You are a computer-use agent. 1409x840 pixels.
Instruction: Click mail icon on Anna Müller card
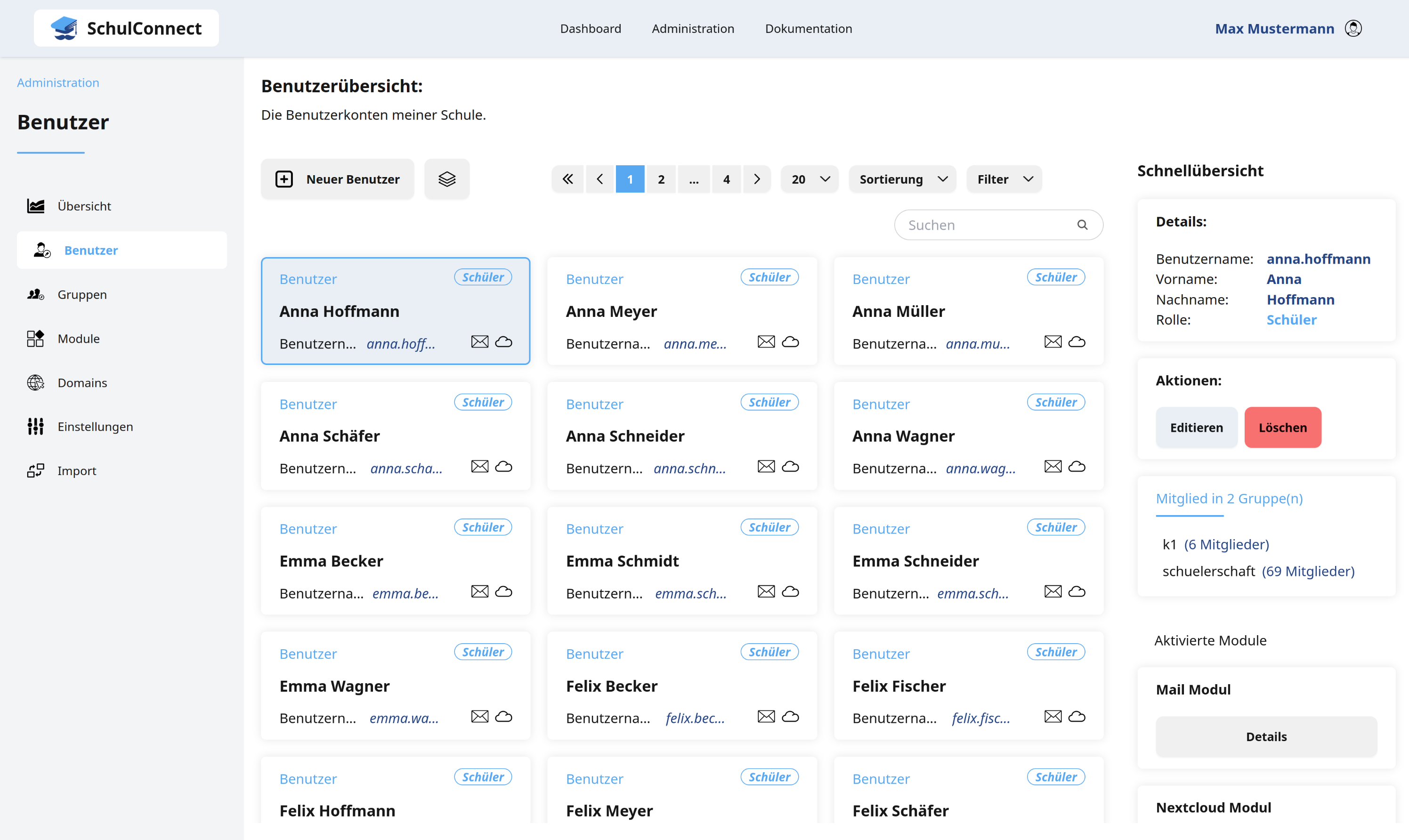(1053, 341)
